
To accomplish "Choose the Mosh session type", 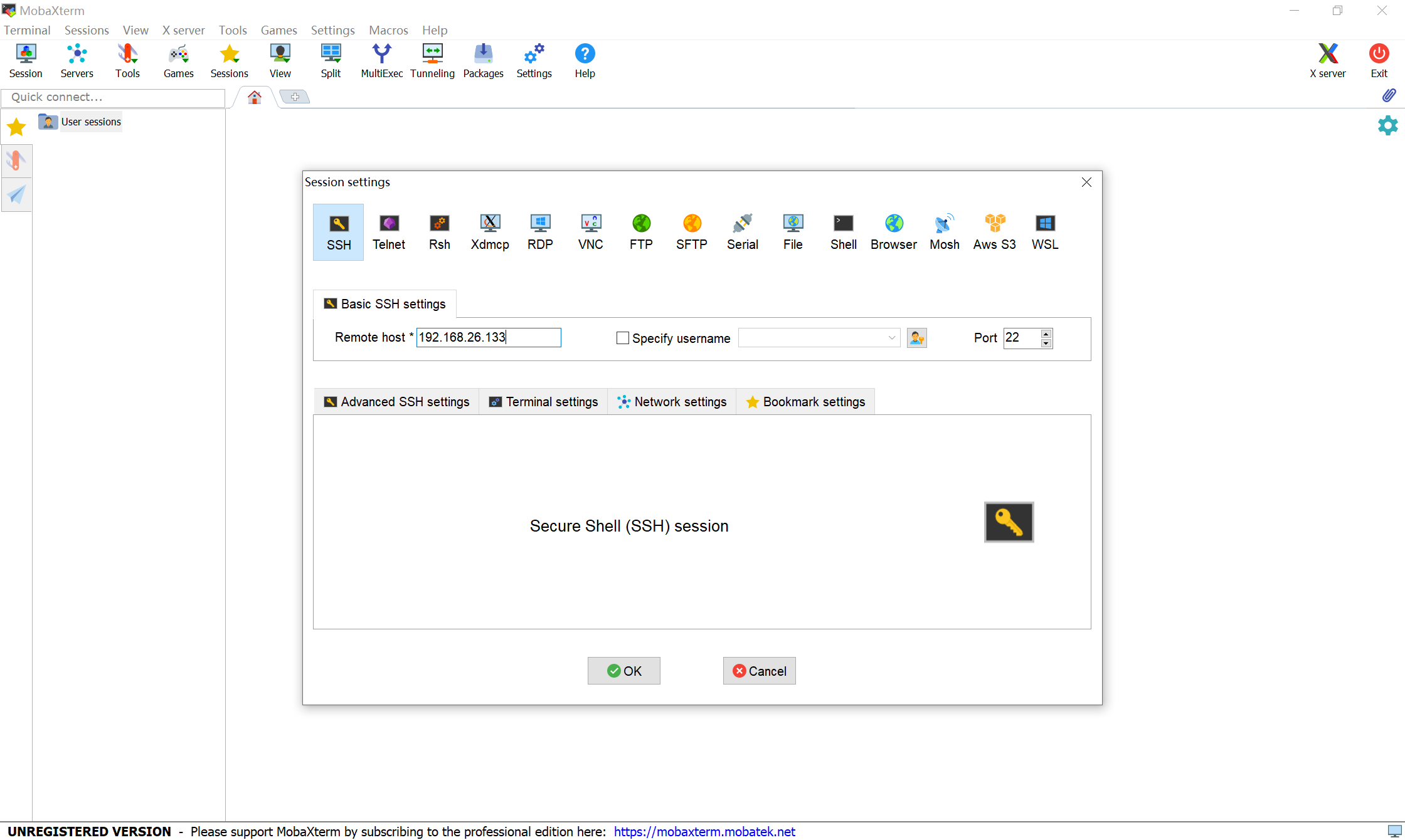I will point(945,232).
